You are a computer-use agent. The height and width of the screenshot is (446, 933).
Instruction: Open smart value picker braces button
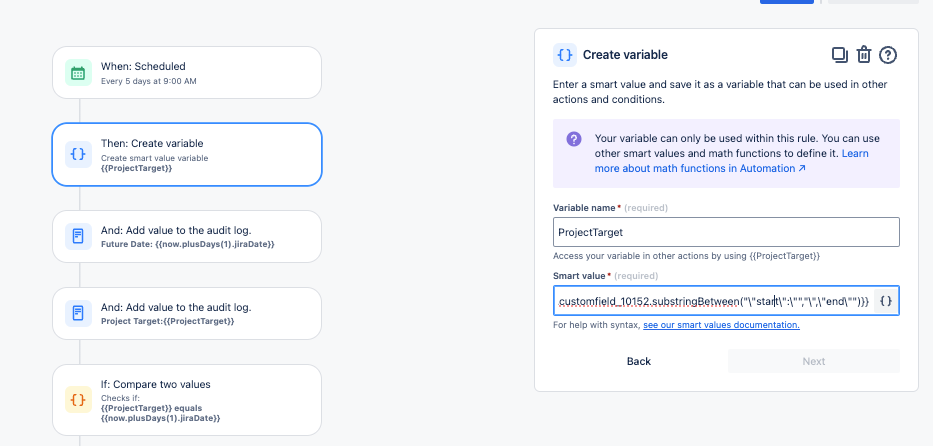(885, 301)
